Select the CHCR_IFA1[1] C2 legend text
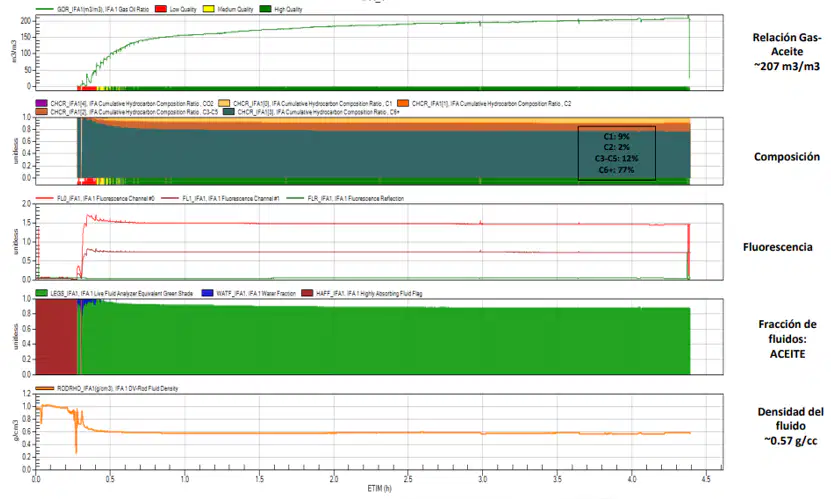The image size is (831, 499). (x=492, y=104)
